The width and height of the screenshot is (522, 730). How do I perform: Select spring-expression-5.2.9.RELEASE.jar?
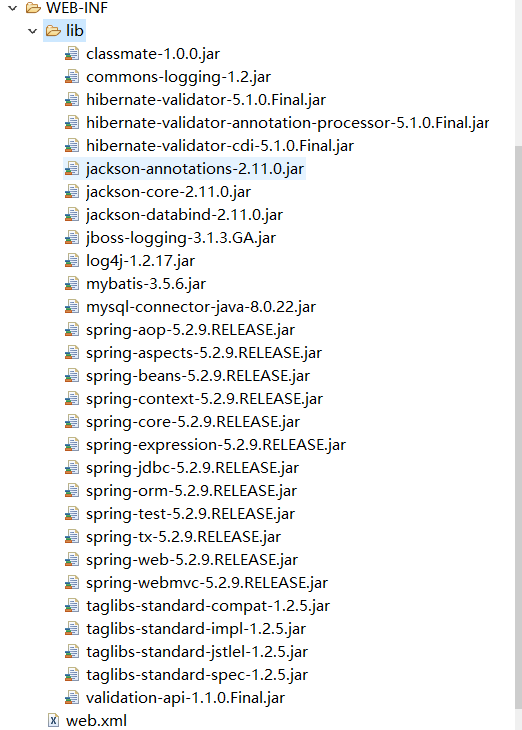216,445
